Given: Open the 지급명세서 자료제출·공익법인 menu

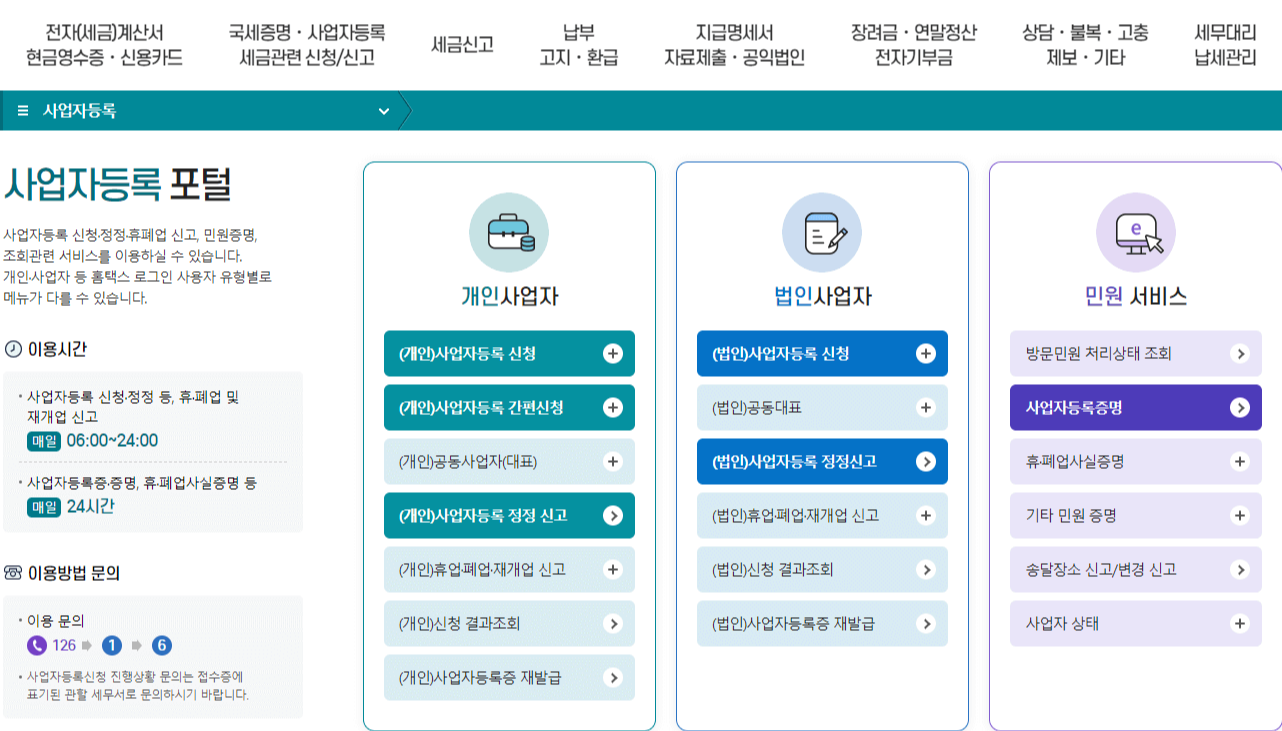Looking at the screenshot, I should coord(734,45).
